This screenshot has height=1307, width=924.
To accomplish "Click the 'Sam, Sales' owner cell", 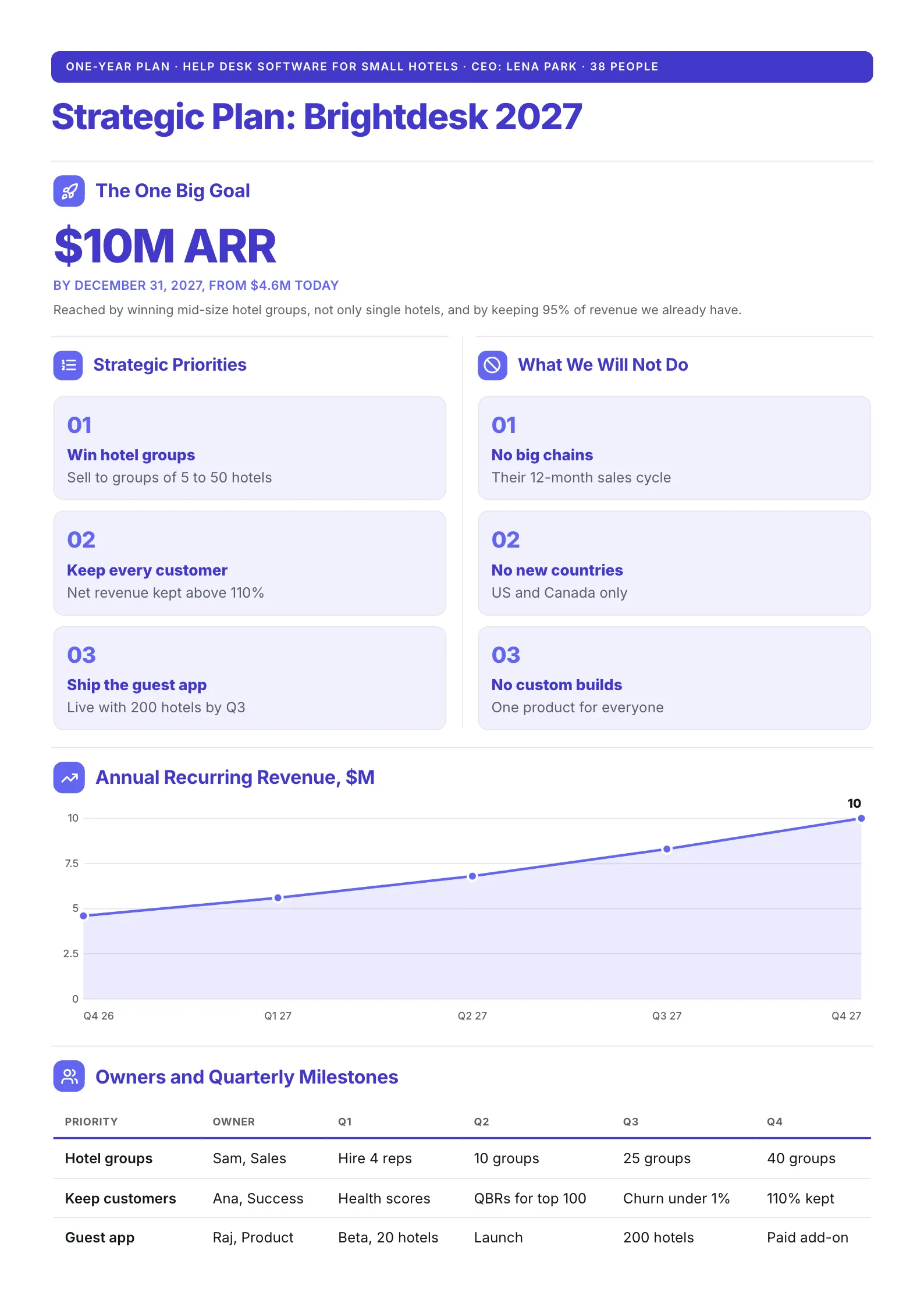I will coord(250,1159).
